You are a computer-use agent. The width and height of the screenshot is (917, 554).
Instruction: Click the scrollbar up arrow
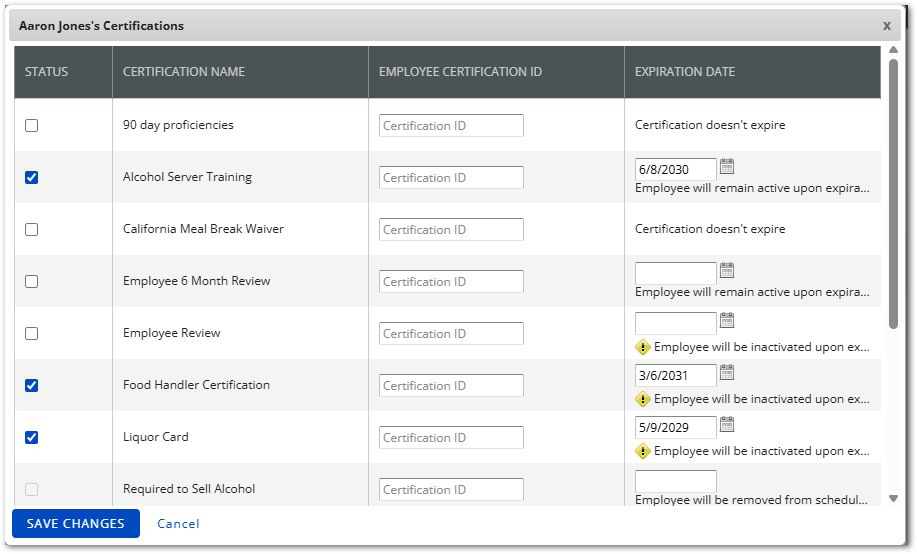point(893,50)
